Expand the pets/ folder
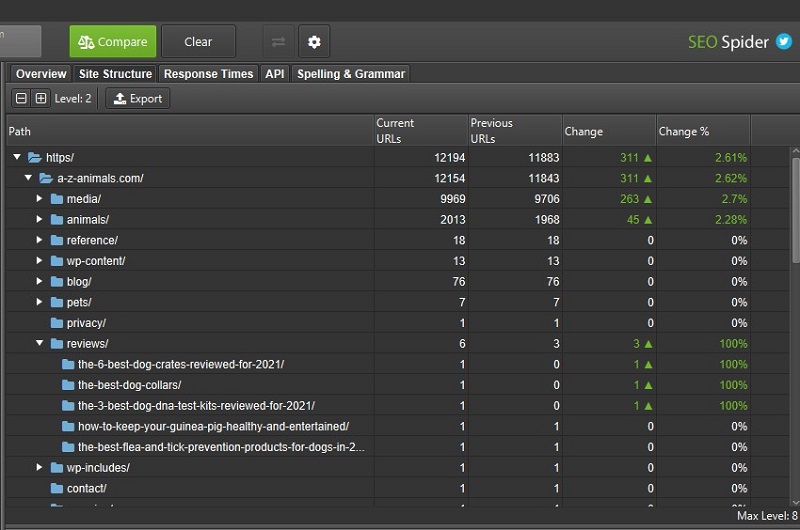The image size is (800, 530). point(39,302)
